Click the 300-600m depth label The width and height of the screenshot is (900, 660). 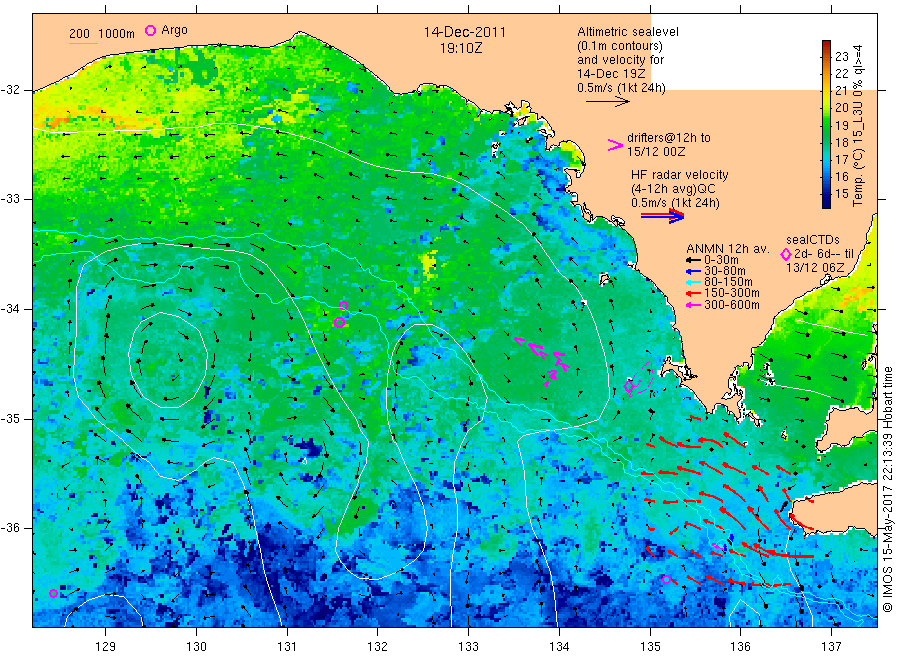point(731,305)
